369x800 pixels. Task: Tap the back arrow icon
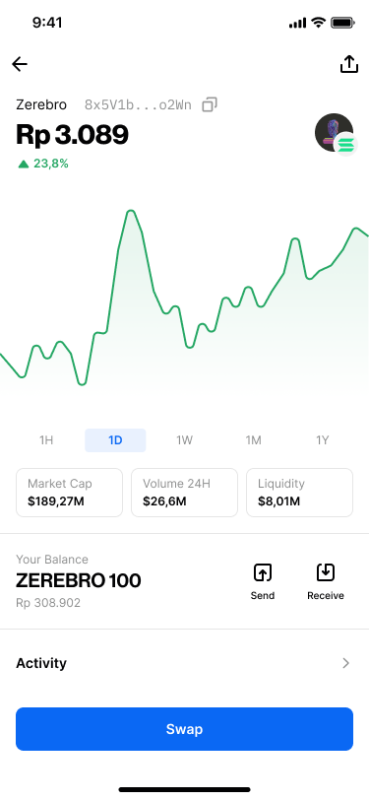pos(19,64)
